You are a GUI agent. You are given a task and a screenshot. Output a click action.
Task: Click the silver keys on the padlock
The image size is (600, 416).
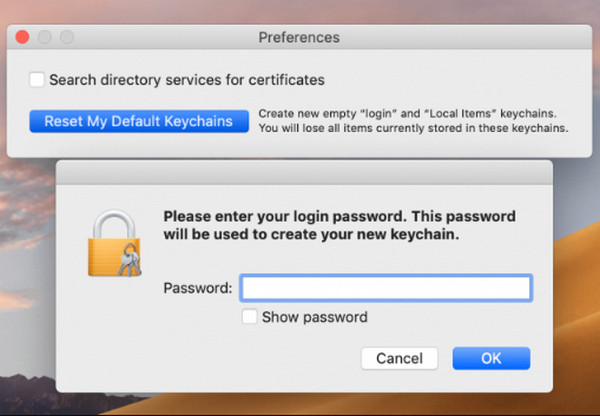(130, 260)
